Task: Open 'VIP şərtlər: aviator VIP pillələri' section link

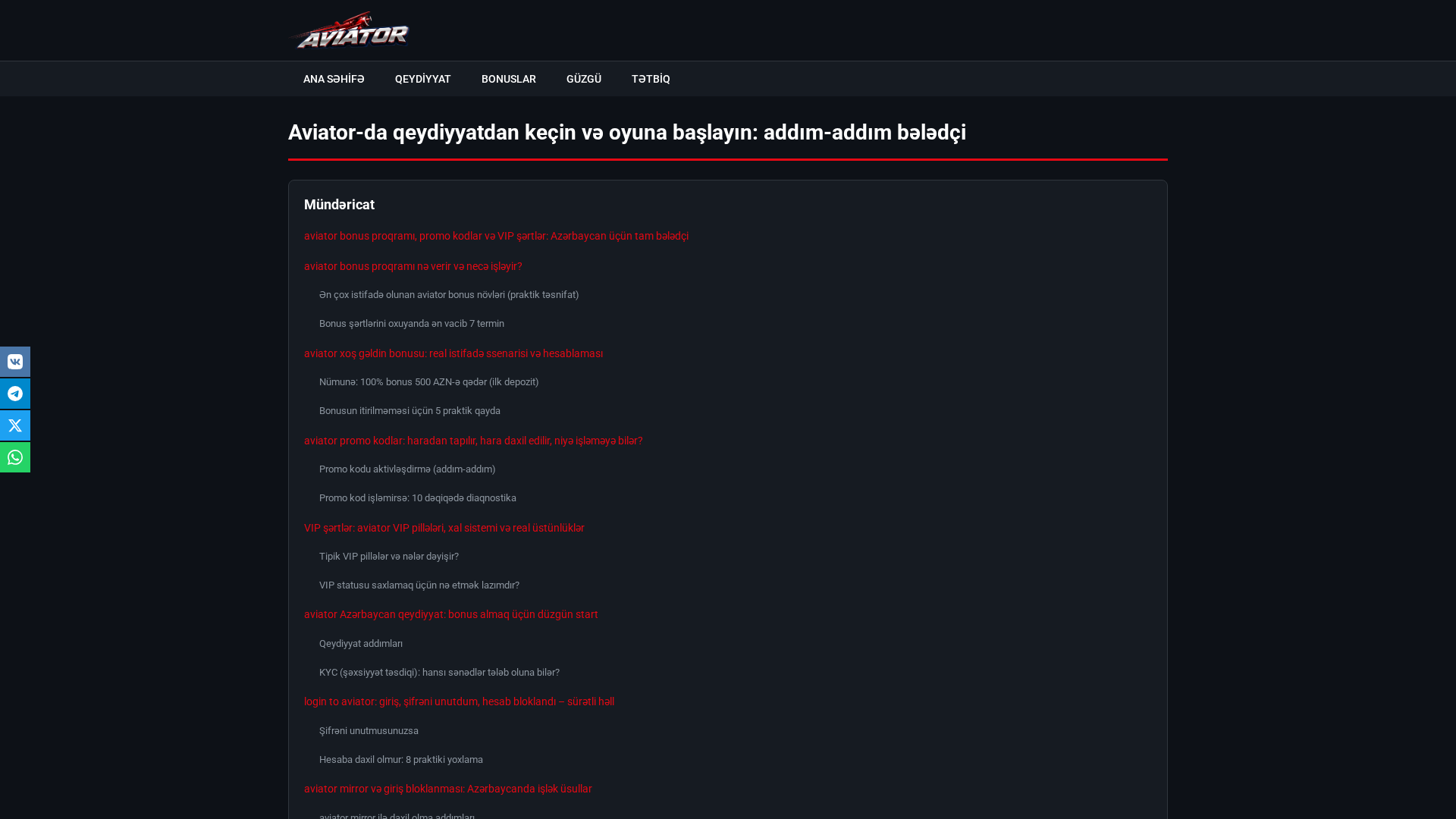Action: click(x=444, y=528)
